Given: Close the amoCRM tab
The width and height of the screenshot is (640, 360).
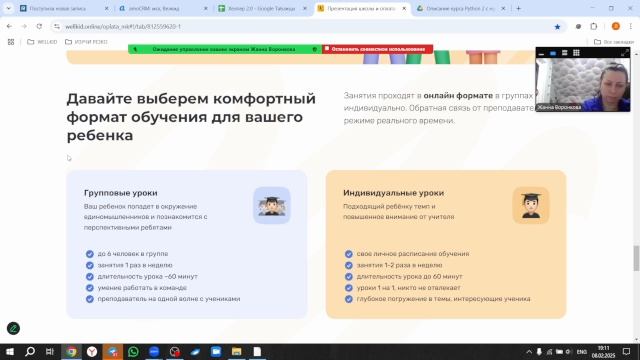Looking at the screenshot, I should pyautogui.click(x=205, y=8).
